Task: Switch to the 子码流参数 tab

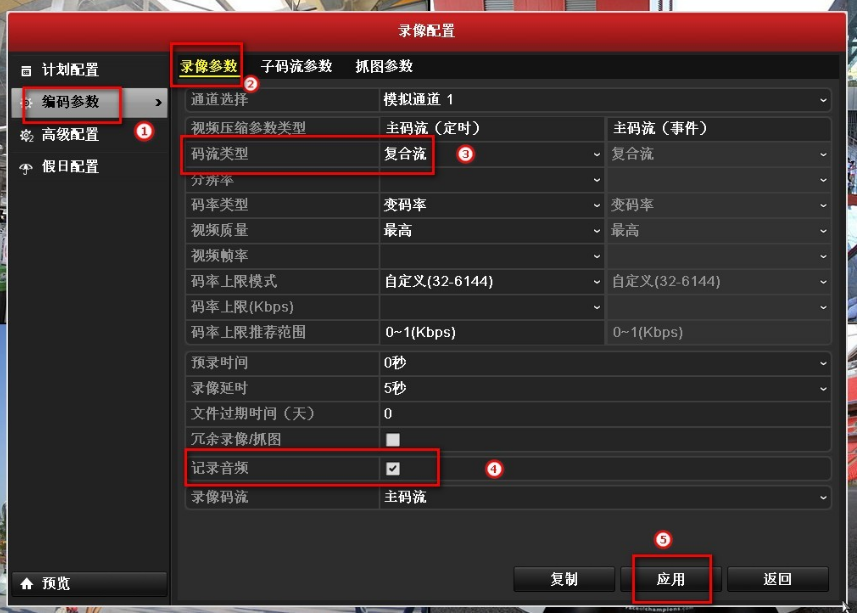Action: click(296, 66)
